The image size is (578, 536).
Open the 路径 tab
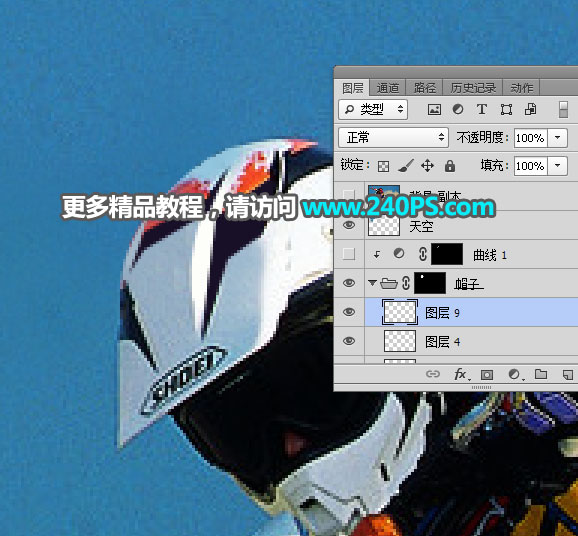click(x=424, y=88)
